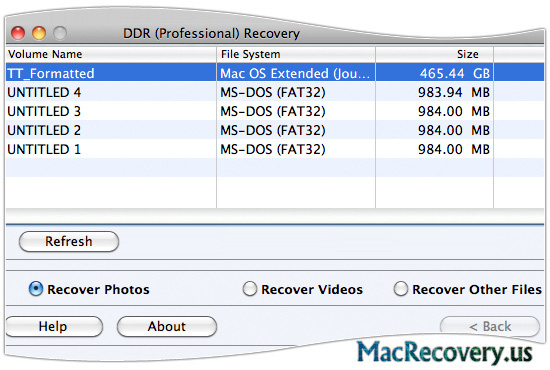Sort by the Size column header
550x370 pixels.
point(435,54)
